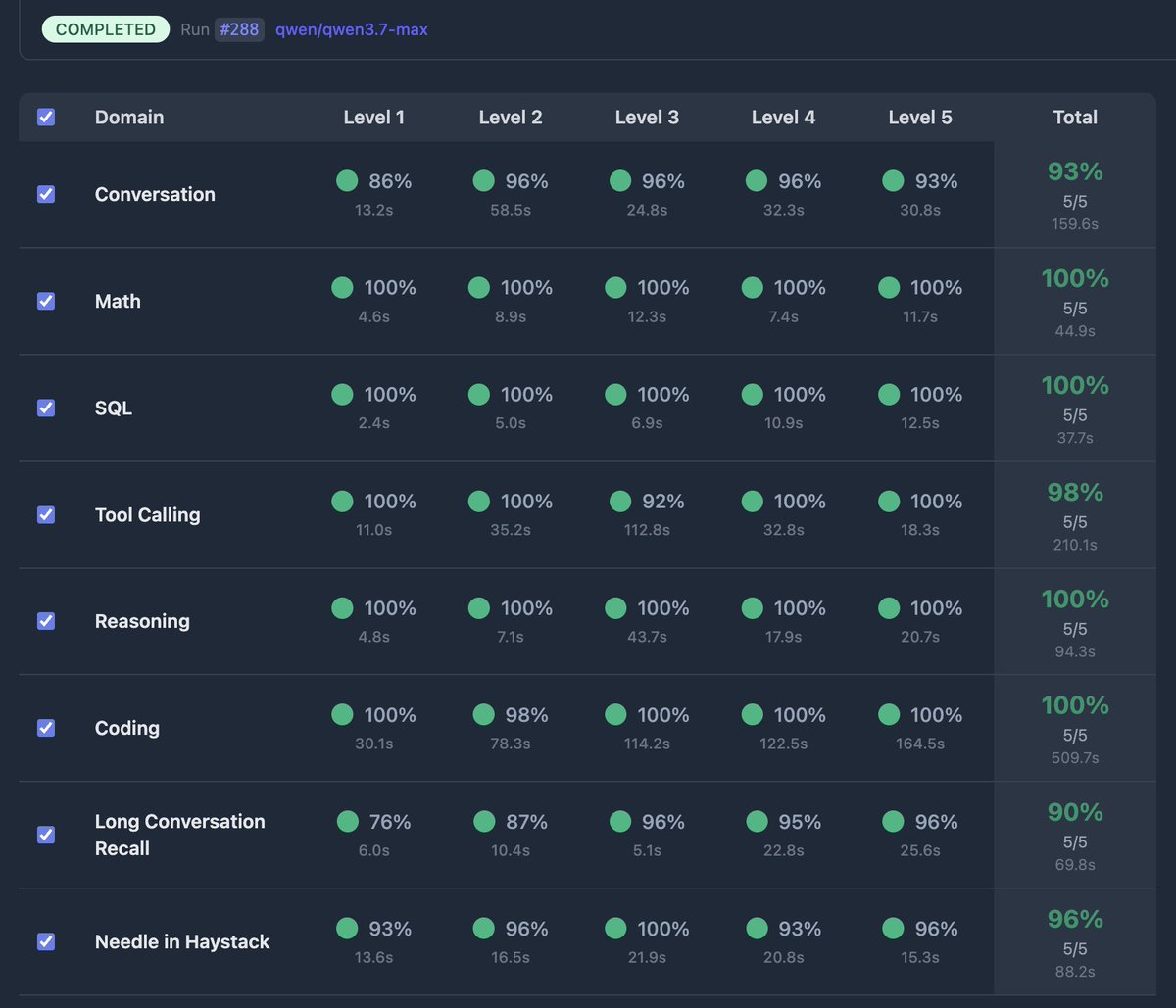Select the Tool Calling domain name
The image size is (1176, 1008).
[x=147, y=514]
